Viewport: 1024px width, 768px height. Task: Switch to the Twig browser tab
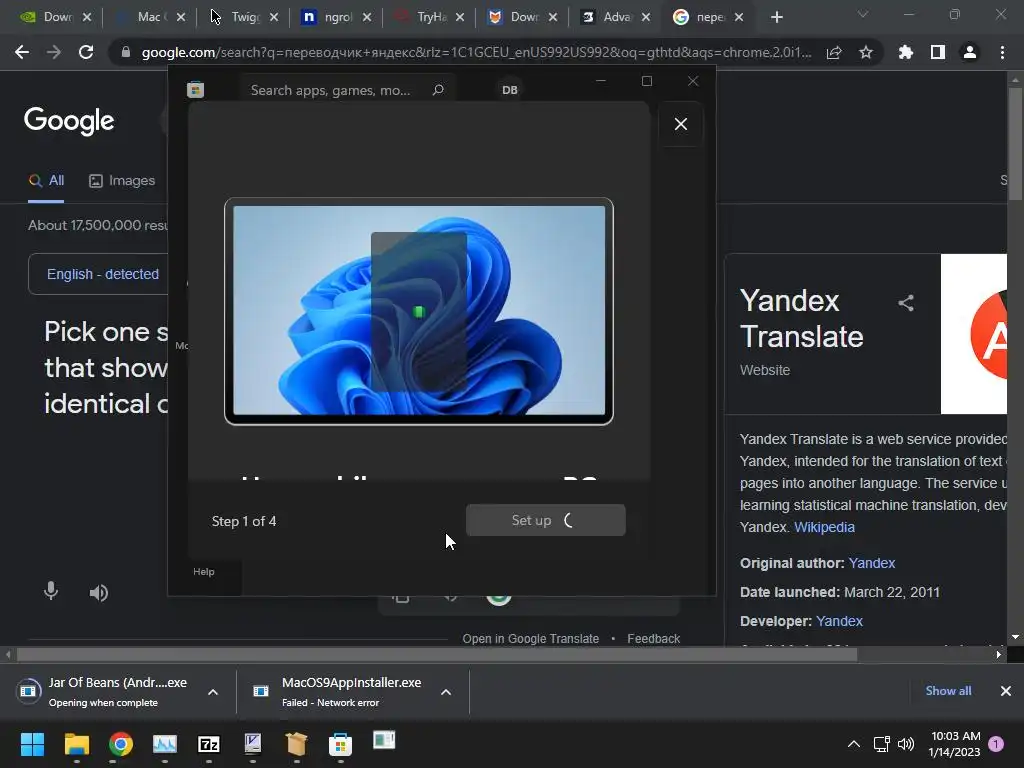click(x=246, y=17)
